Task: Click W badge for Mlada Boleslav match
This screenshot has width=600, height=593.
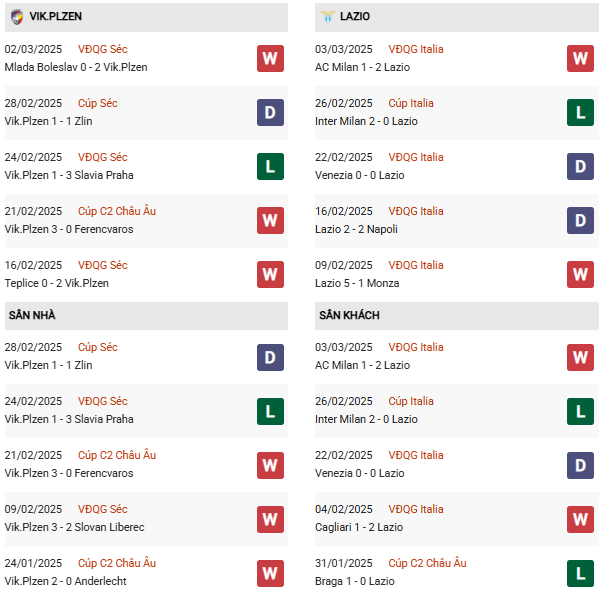Action: point(270,58)
